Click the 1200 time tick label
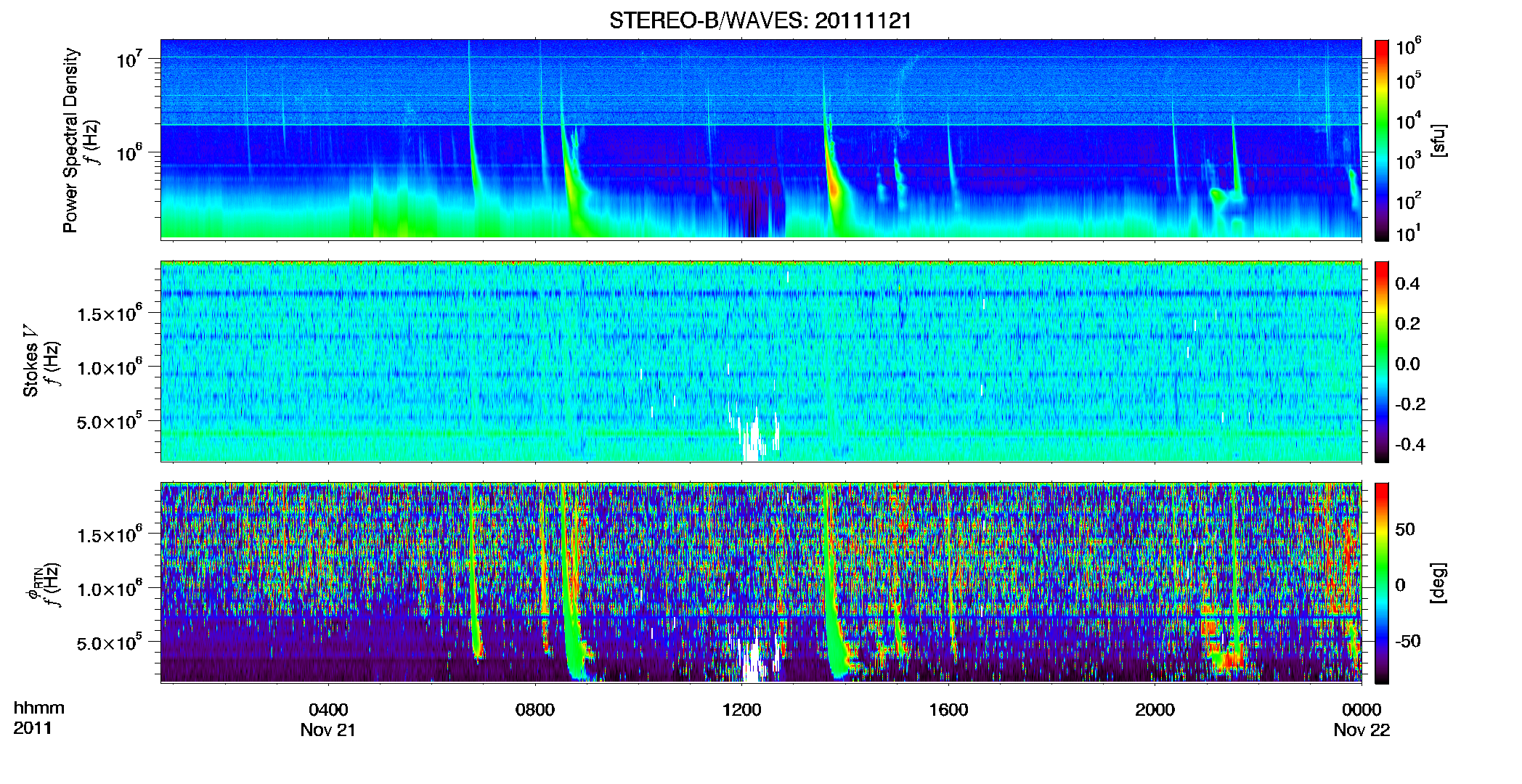This screenshot has width=1522, height=784. point(741,710)
